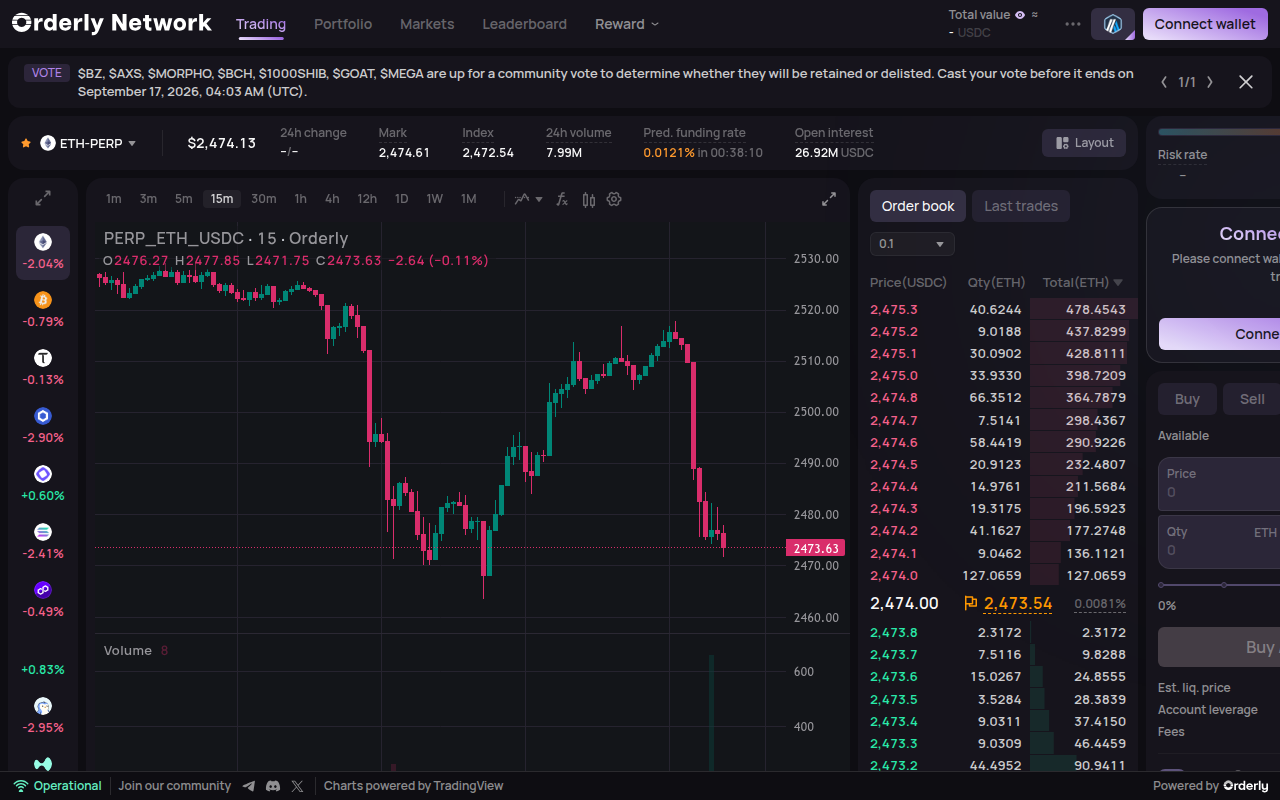The height and width of the screenshot is (800, 1280).
Task: Select the token showing +0.60%
Action: click(43, 484)
